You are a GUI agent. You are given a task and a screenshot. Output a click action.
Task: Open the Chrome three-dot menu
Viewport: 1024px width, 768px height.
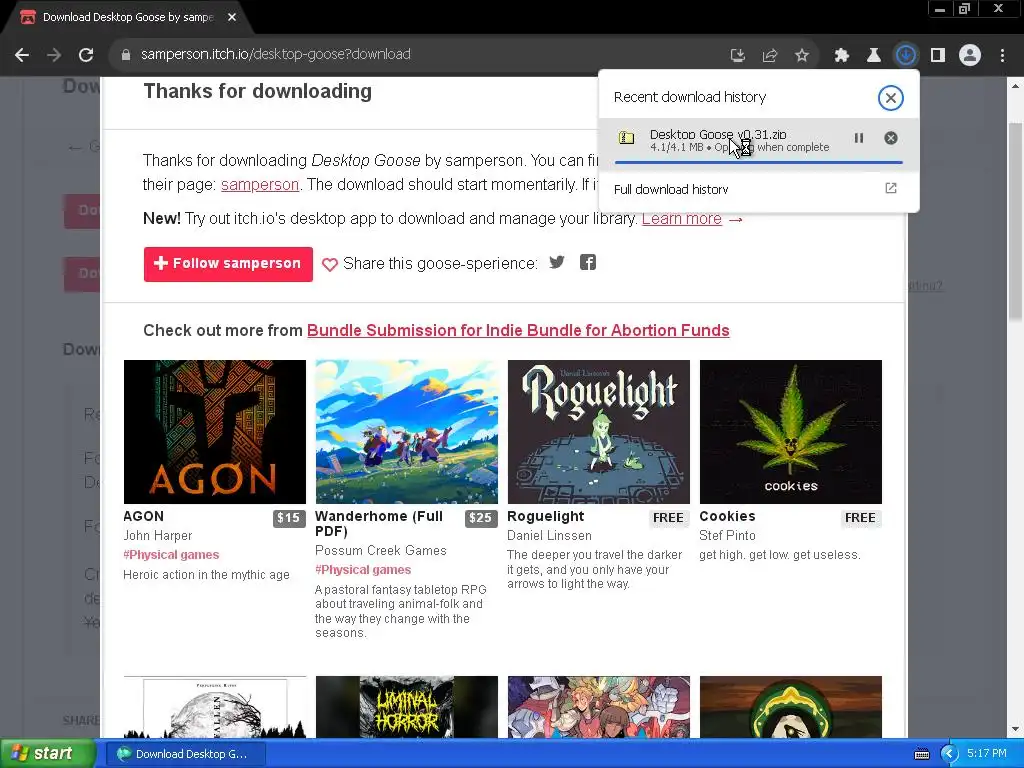1002,56
